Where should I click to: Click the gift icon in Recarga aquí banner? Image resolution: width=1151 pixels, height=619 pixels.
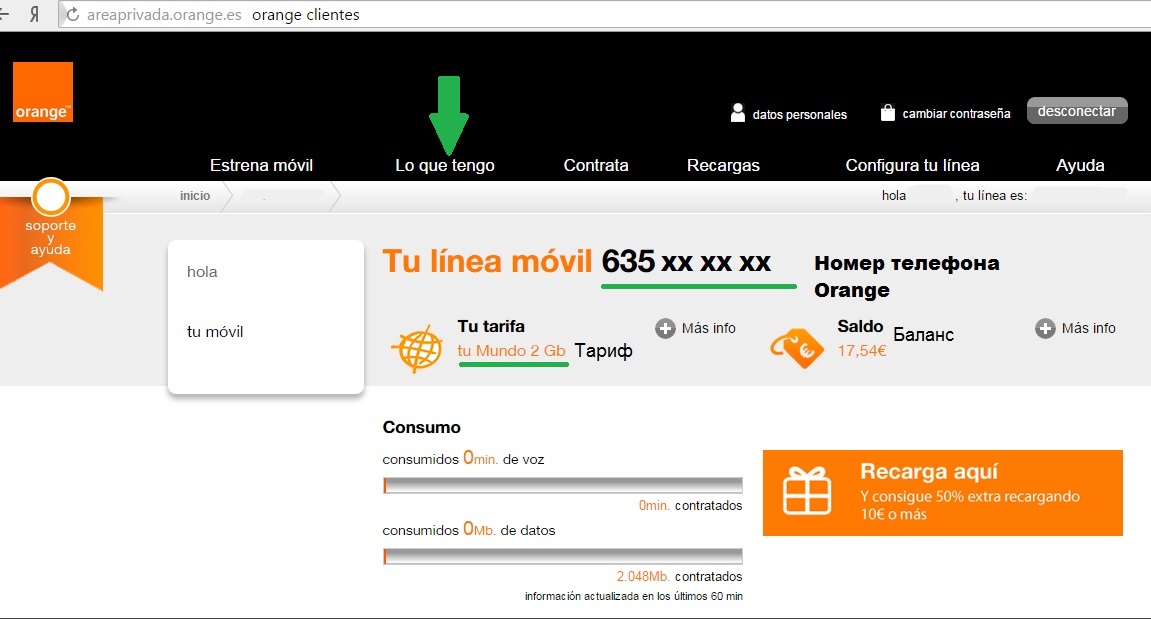(807, 491)
